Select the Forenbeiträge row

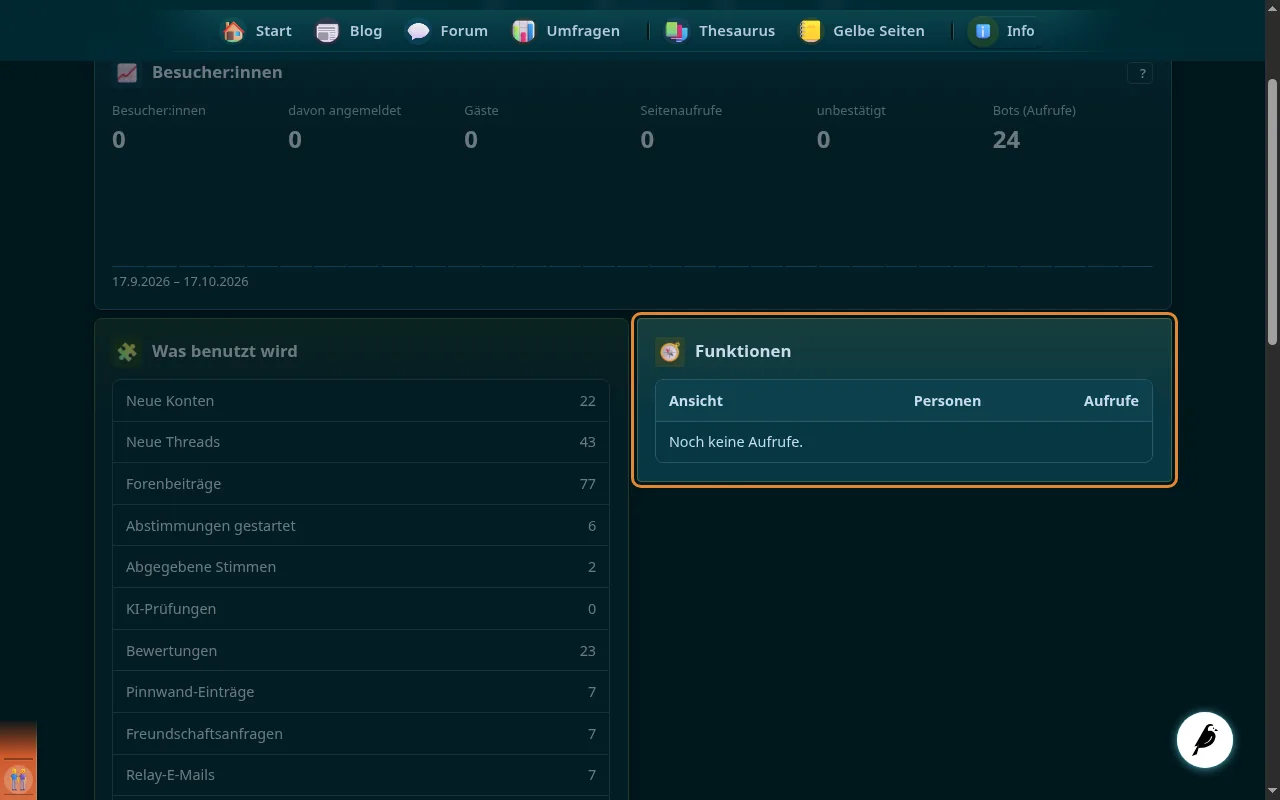pyautogui.click(x=361, y=484)
